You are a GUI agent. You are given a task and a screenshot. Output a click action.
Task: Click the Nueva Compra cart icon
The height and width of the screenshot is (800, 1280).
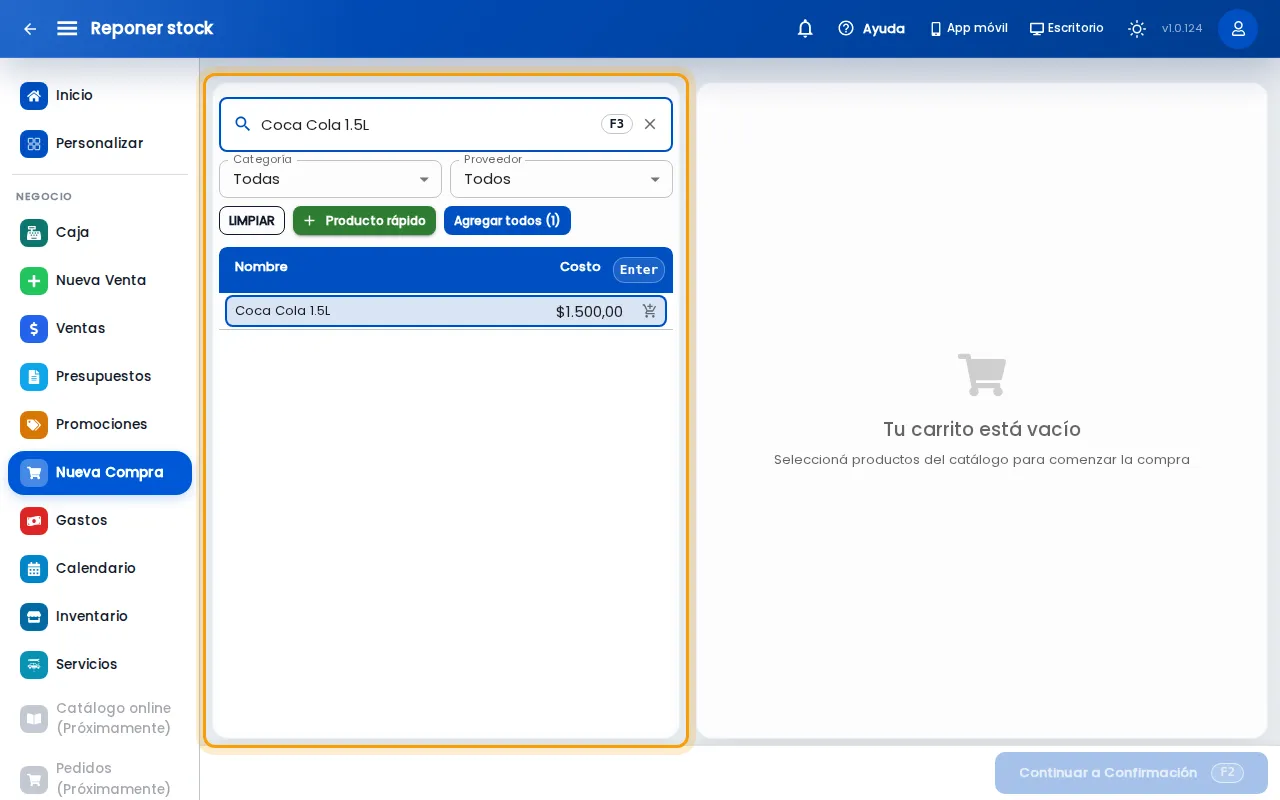click(x=34, y=472)
